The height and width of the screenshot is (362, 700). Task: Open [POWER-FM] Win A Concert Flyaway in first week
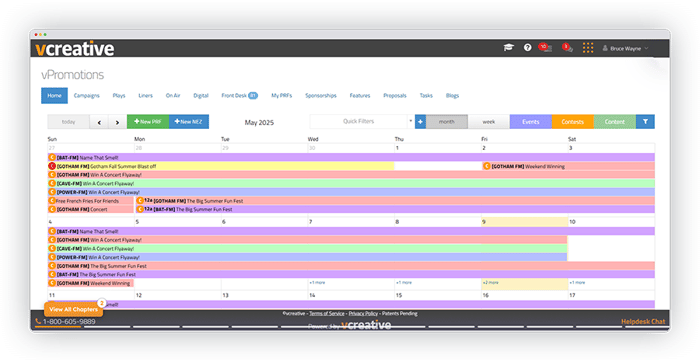(351, 192)
